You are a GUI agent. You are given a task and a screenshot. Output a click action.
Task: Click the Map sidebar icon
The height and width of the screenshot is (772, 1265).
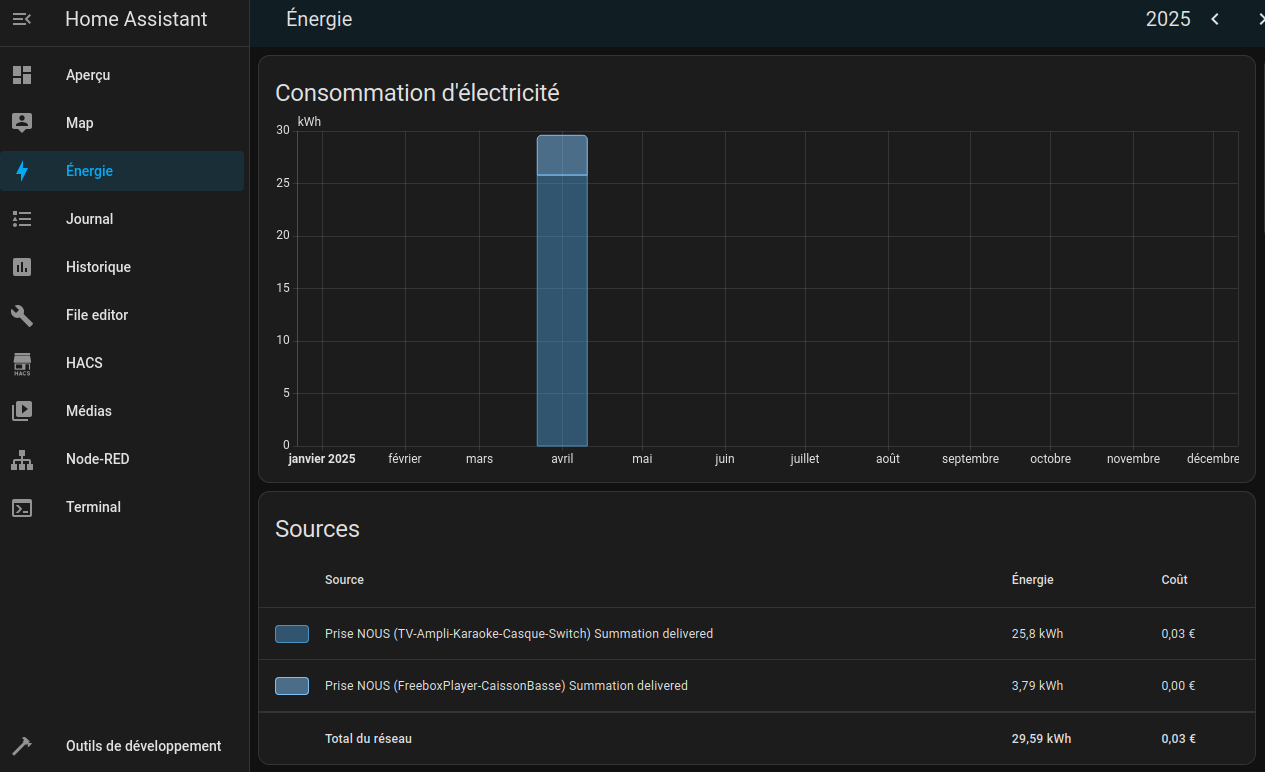(x=22, y=123)
